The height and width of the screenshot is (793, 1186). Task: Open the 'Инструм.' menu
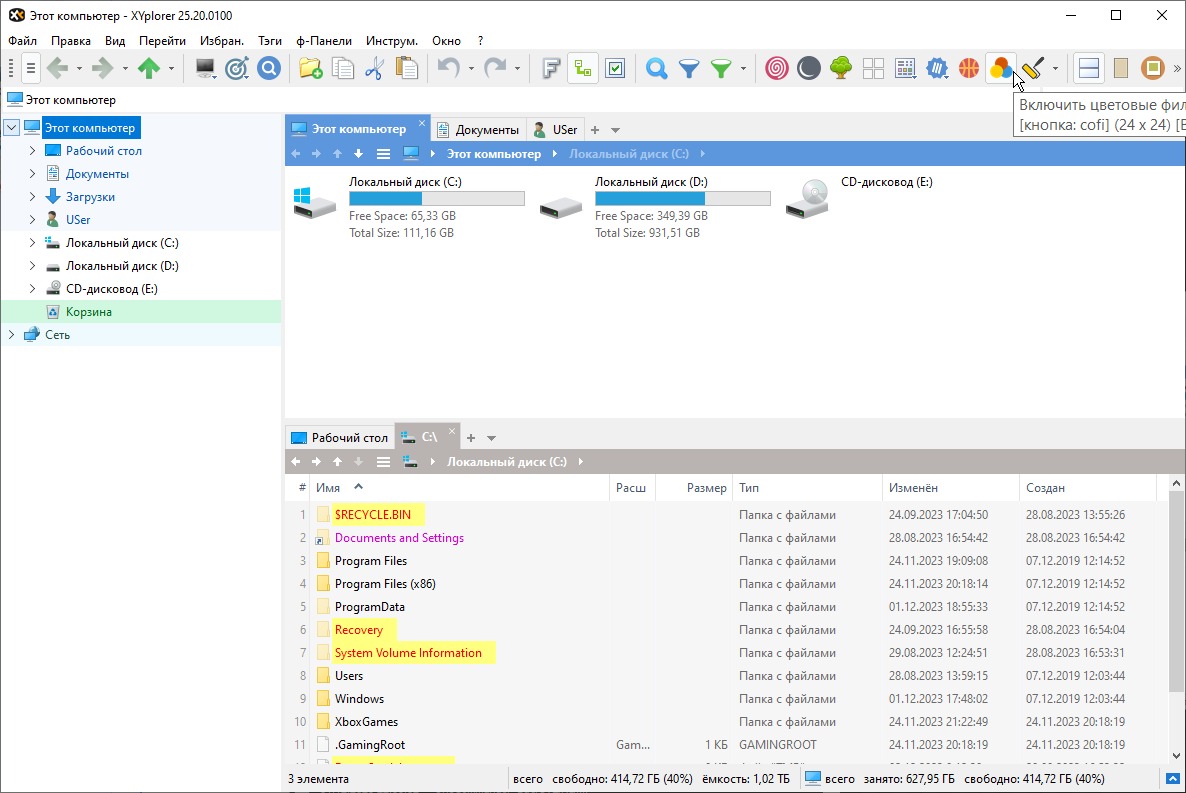pos(392,41)
